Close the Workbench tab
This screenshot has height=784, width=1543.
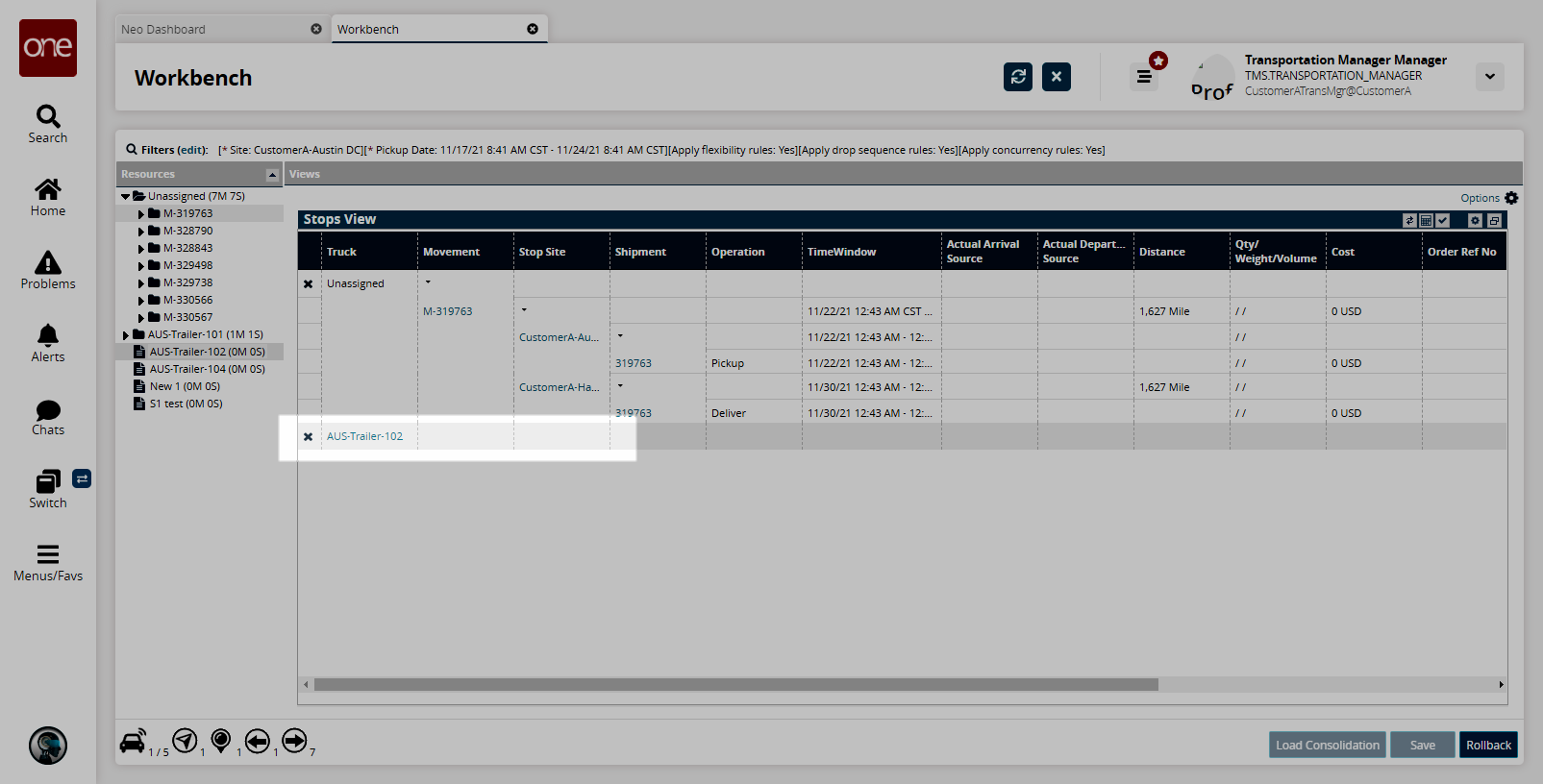[x=533, y=29]
